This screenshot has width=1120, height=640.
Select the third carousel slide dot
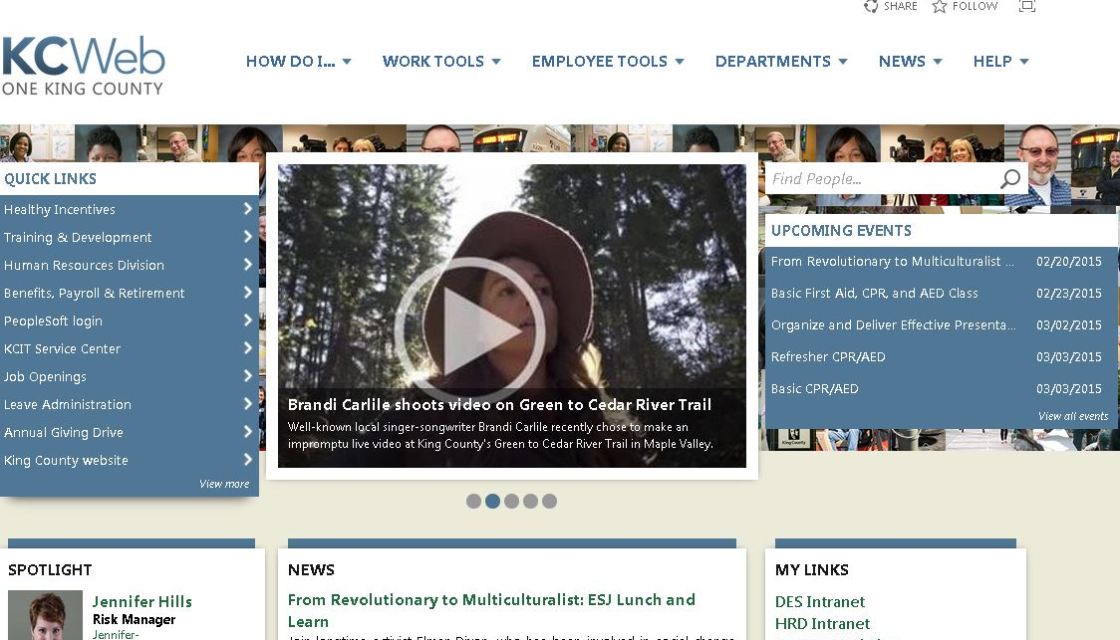tap(511, 501)
